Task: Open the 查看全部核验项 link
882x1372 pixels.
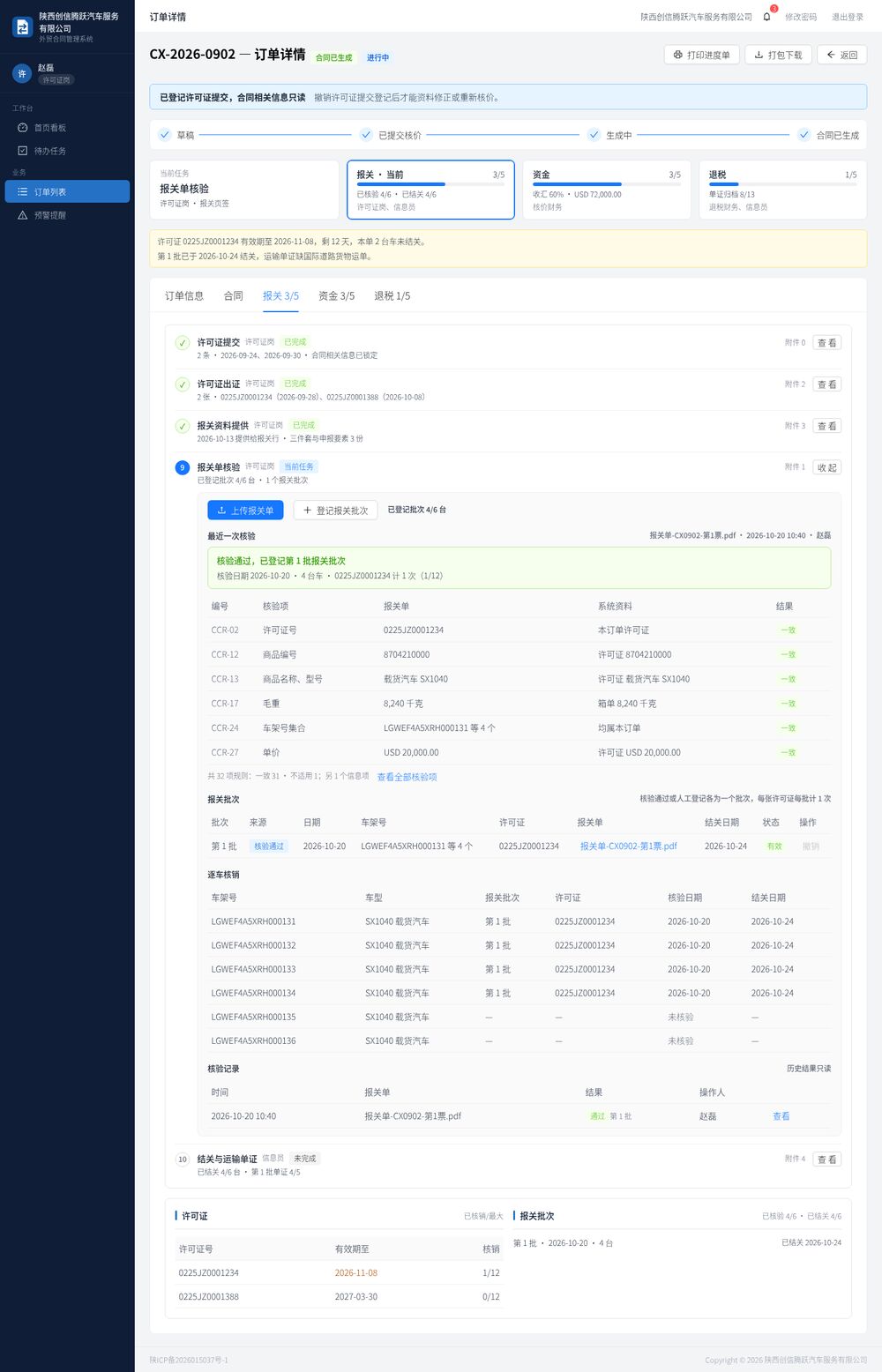Action: pyautogui.click(x=407, y=777)
